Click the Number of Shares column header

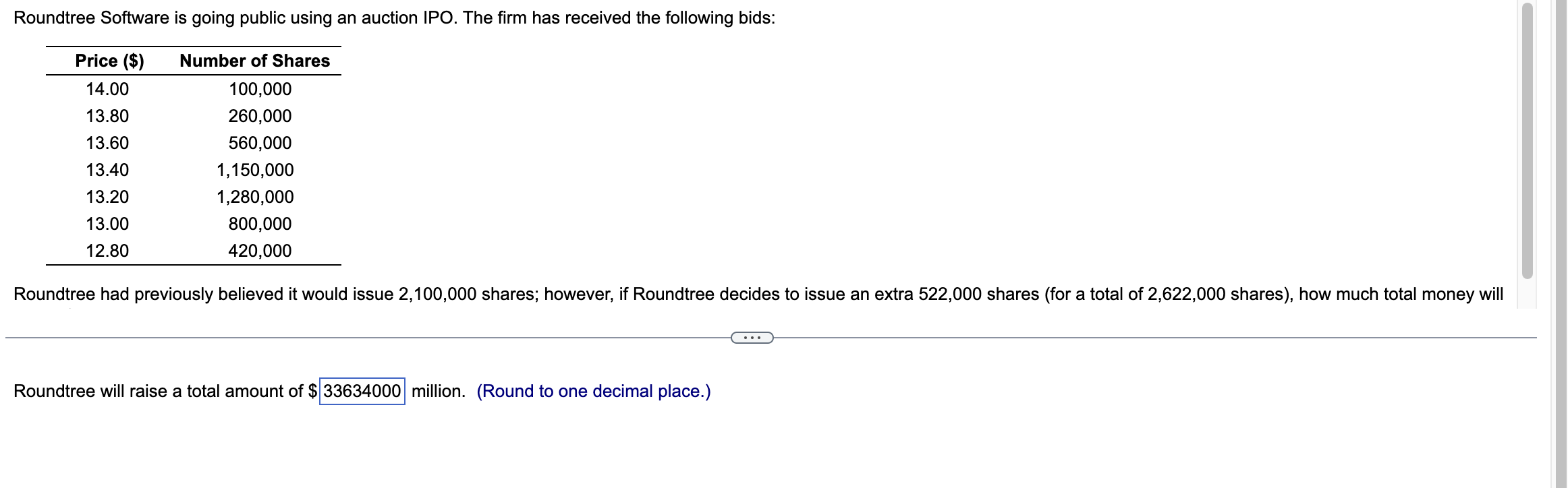254,61
